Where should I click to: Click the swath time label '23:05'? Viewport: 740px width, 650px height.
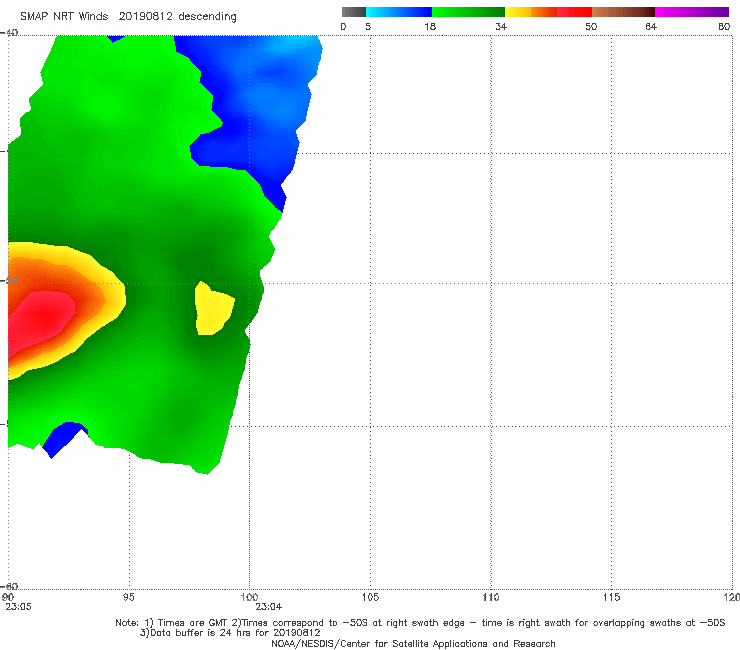pos(18,607)
